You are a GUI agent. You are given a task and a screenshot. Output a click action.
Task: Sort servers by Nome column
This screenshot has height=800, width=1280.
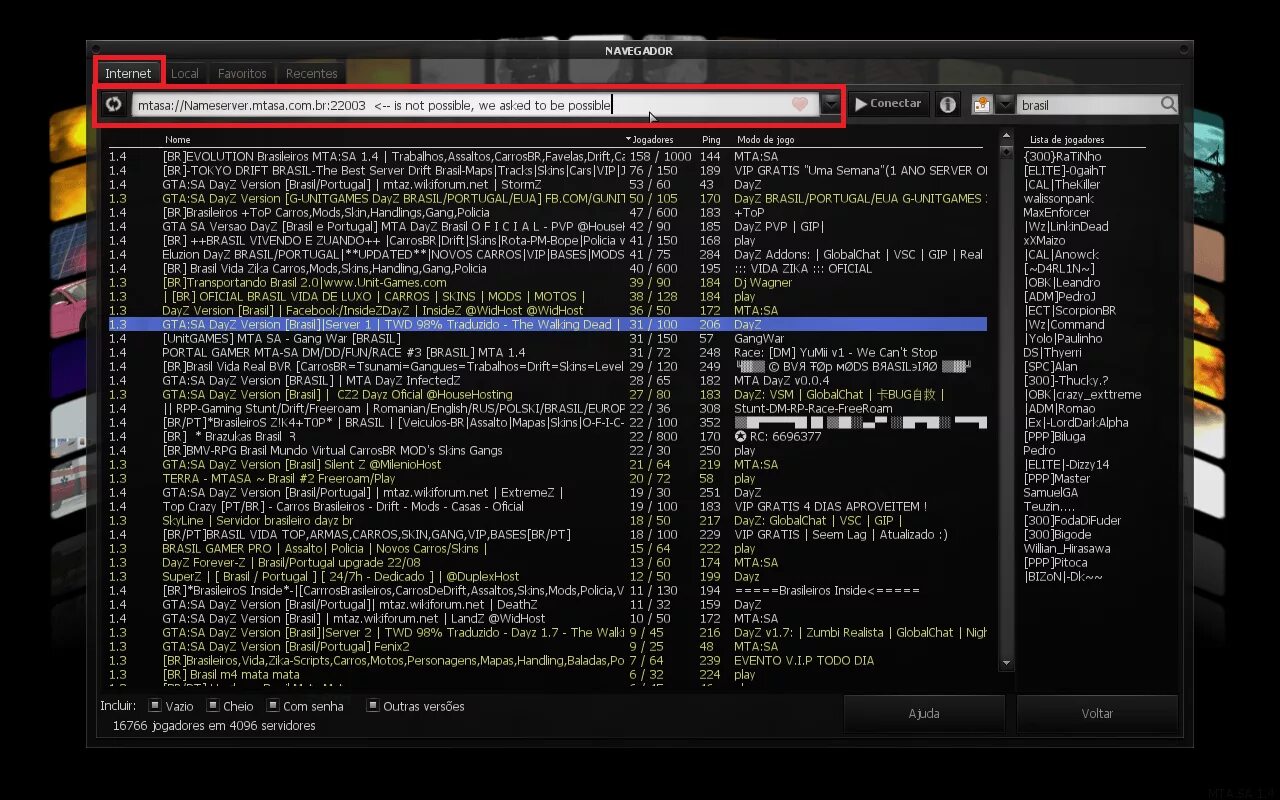[x=178, y=140]
